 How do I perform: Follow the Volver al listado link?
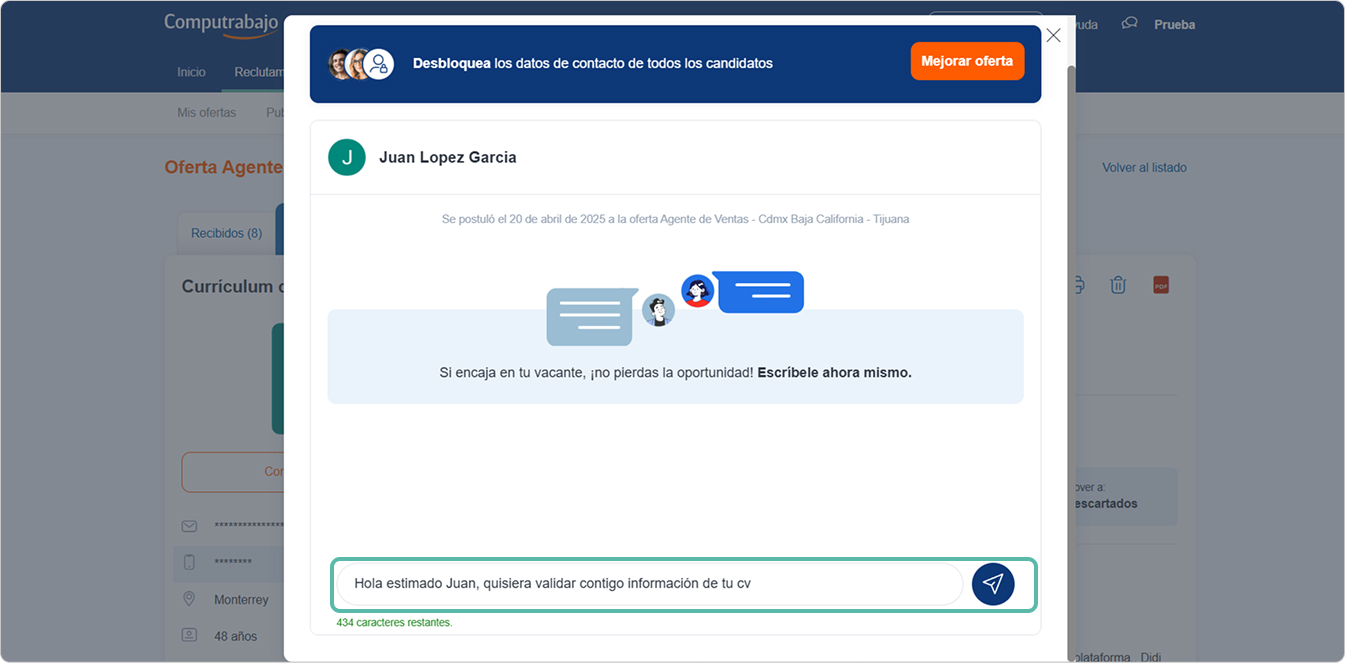click(1144, 168)
